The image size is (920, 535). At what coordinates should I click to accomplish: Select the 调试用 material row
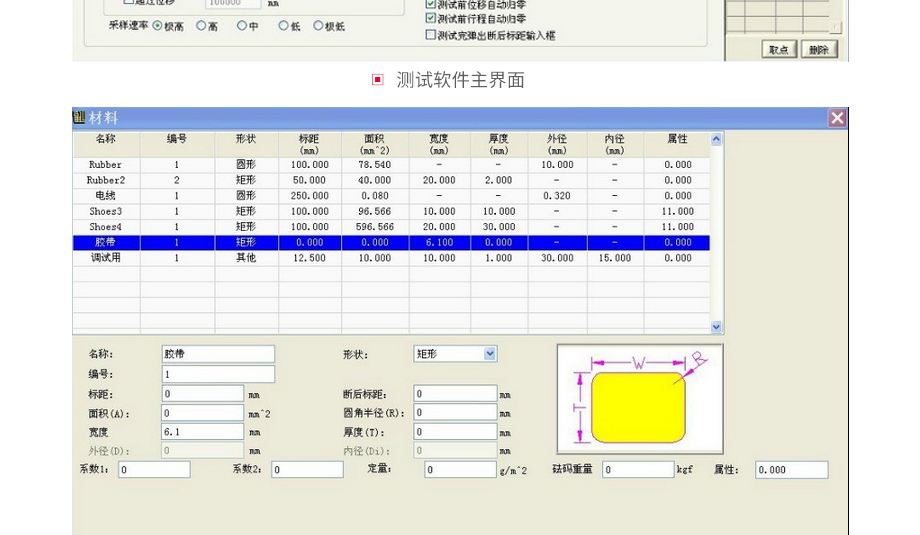(106, 258)
